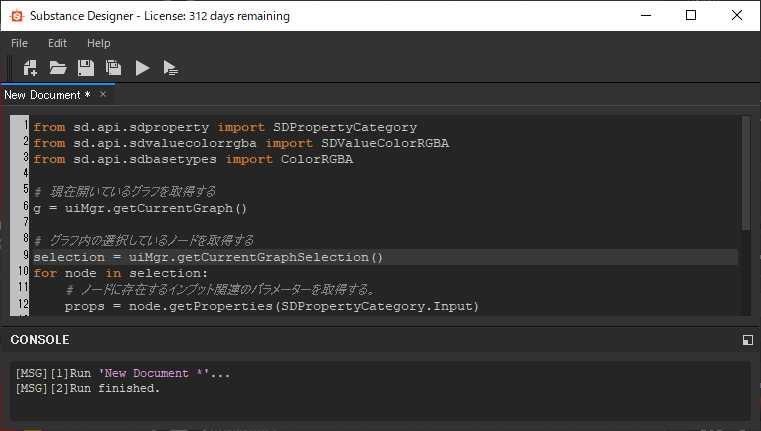Maximize the Substance Designer window
The image size is (761, 431).
tap(691, 16)
